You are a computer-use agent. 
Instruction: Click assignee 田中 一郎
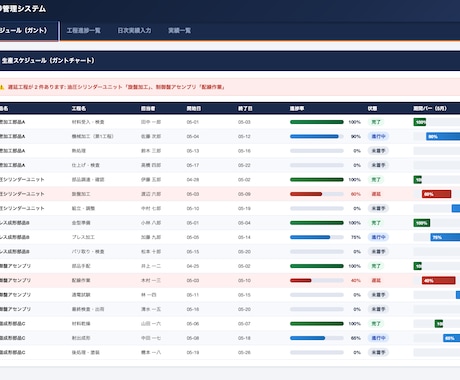[151, 122]
